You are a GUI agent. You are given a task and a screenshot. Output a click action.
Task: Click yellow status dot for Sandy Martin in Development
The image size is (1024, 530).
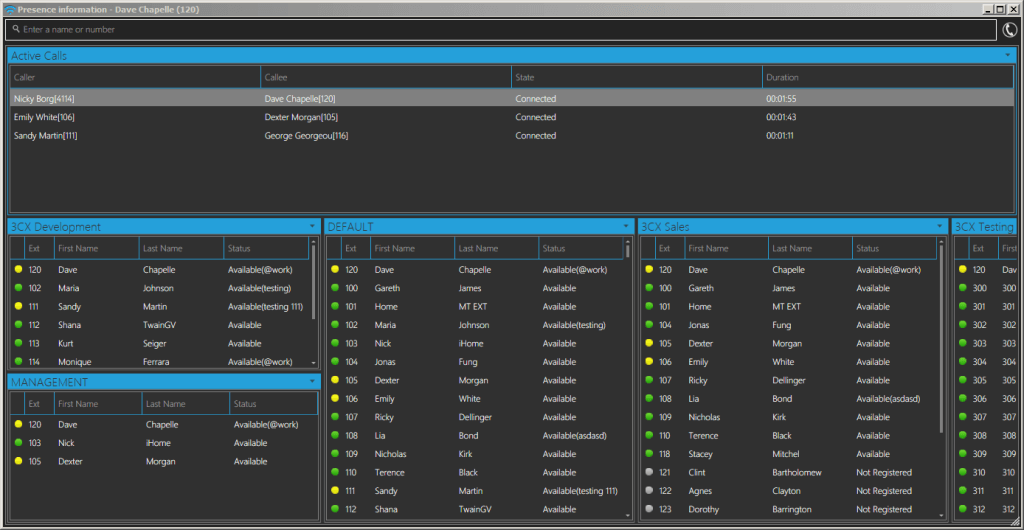[18, 306]
